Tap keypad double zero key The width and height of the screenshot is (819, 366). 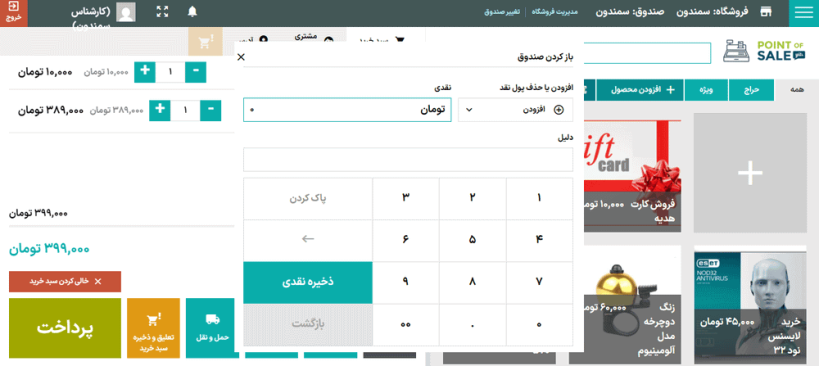pyautogui.click(x=406, y=324)
